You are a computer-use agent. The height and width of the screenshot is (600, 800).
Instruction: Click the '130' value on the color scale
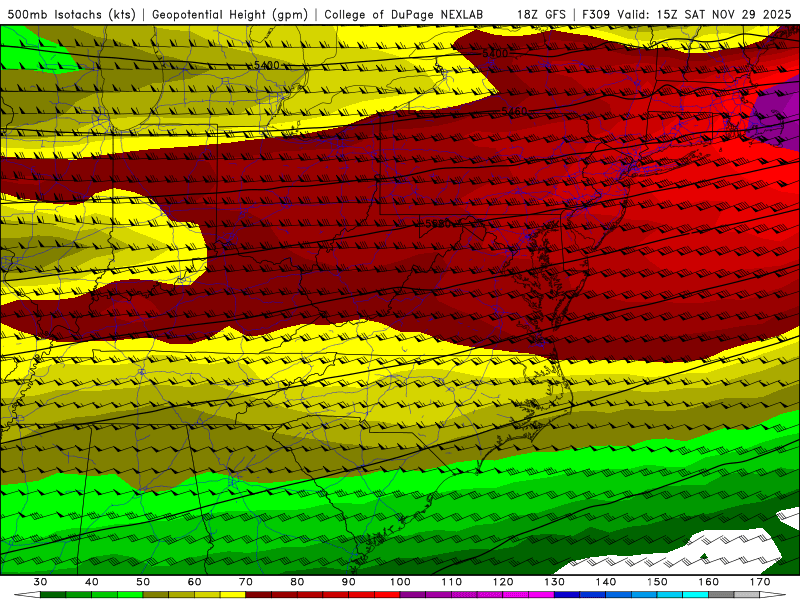point(555,582)
